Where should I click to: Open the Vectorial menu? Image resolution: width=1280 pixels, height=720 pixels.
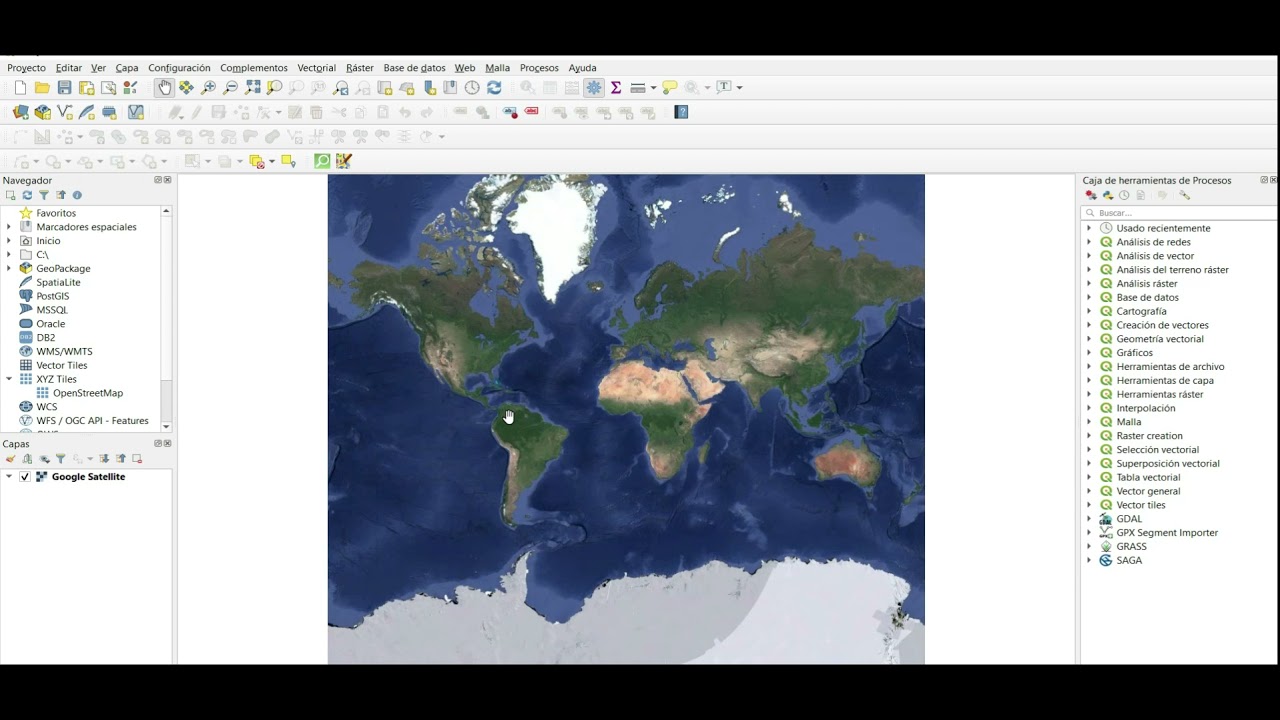[317, 68]
